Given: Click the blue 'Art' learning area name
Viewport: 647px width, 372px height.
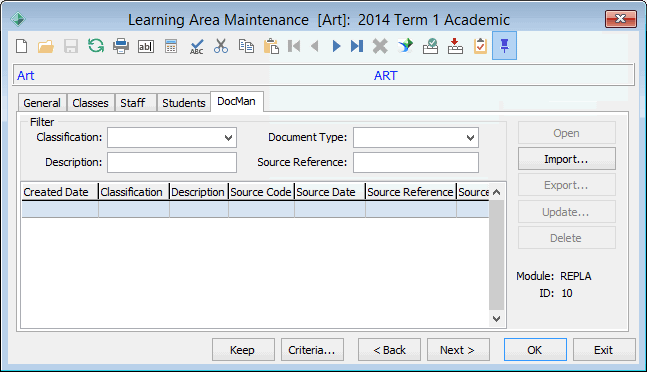Looking at the screenshot, I should (x=26, y=75).
